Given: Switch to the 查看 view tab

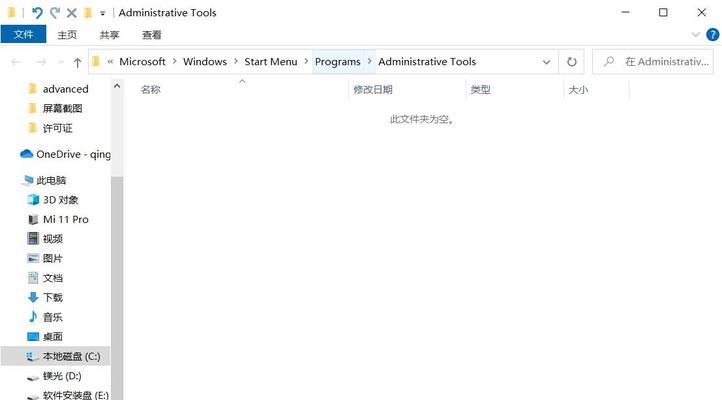Looking at the screenshot, I should 152,35.
